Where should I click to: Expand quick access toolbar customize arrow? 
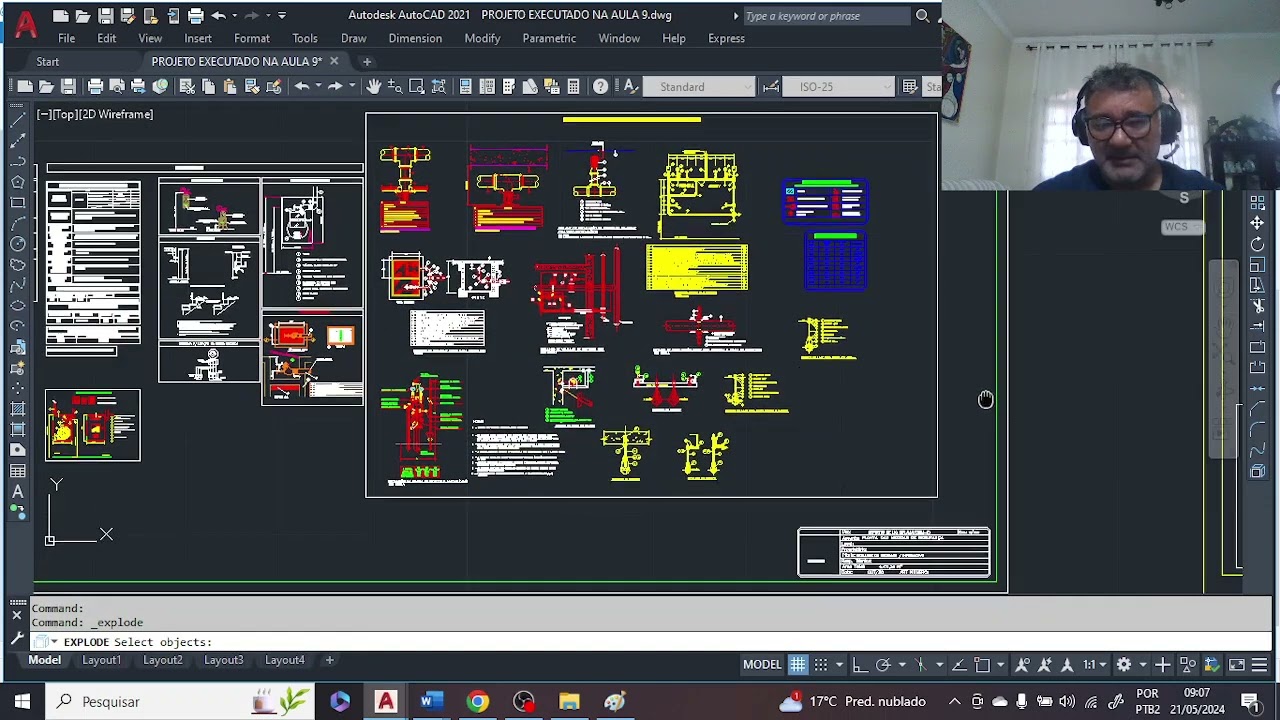click(282, 16)
